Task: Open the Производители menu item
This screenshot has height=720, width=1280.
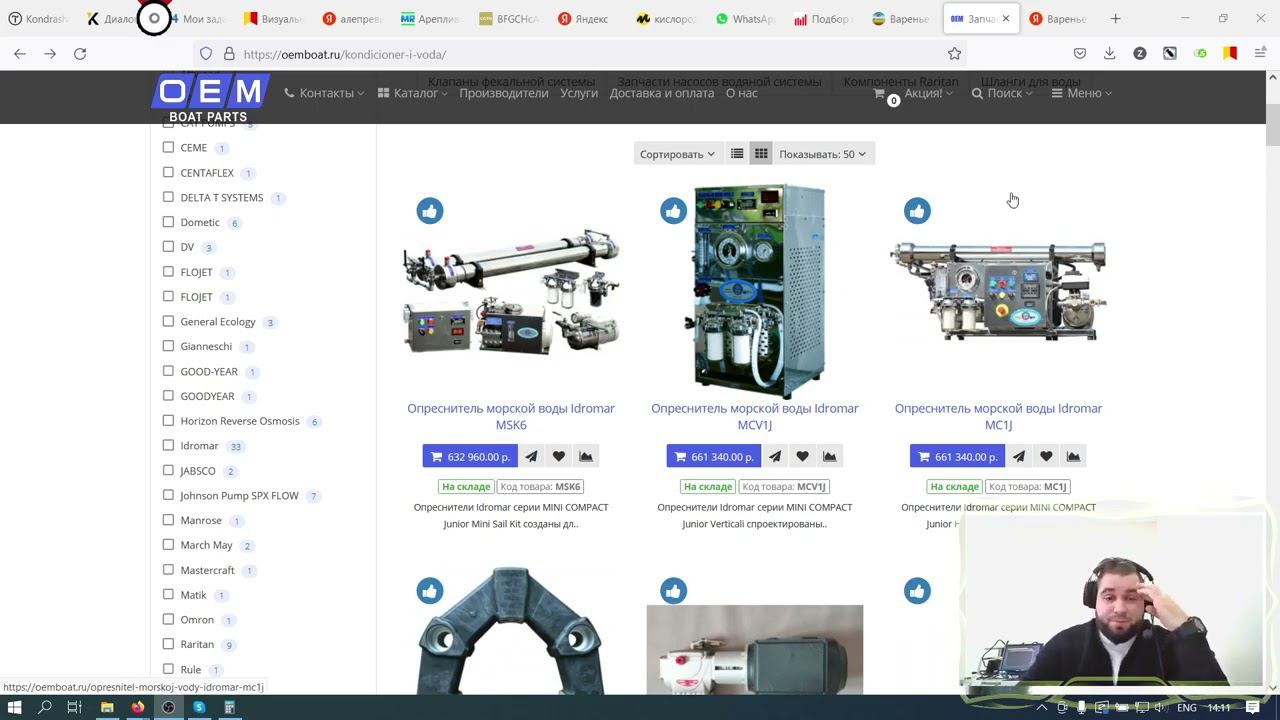Action: click(x=504, y=93)
